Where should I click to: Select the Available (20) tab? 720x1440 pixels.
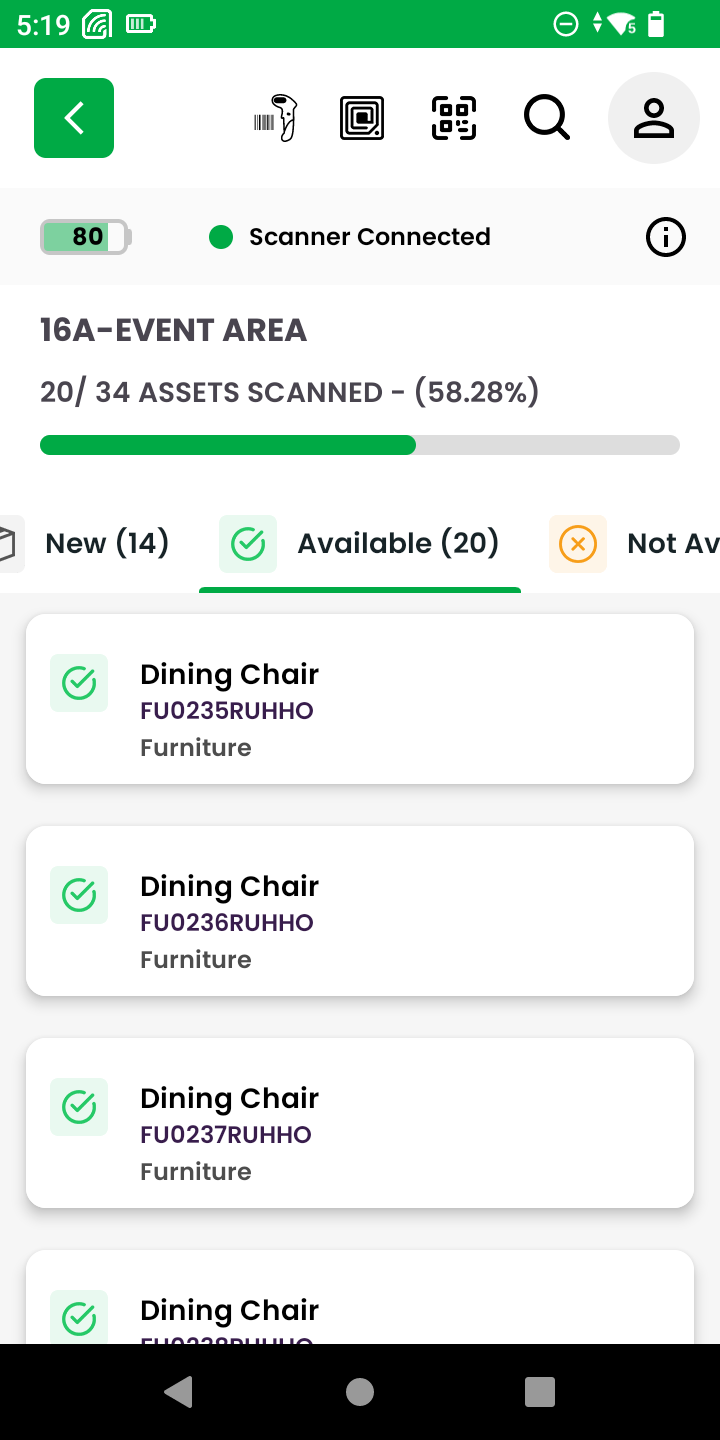pyautogui.click(x=360, y=543)
